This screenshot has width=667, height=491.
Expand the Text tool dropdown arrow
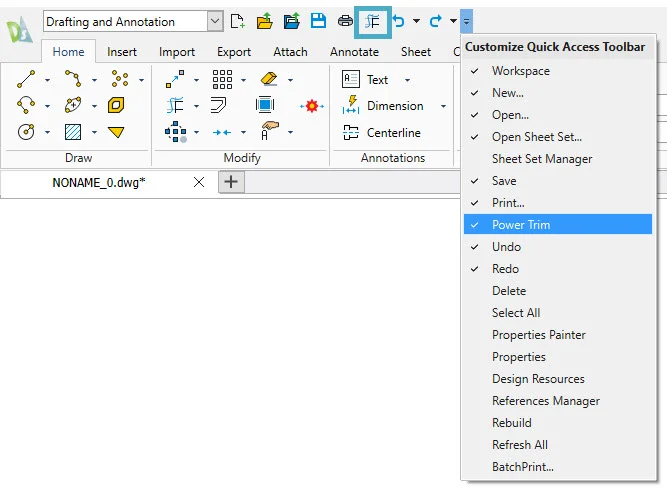tap(407, 80)
